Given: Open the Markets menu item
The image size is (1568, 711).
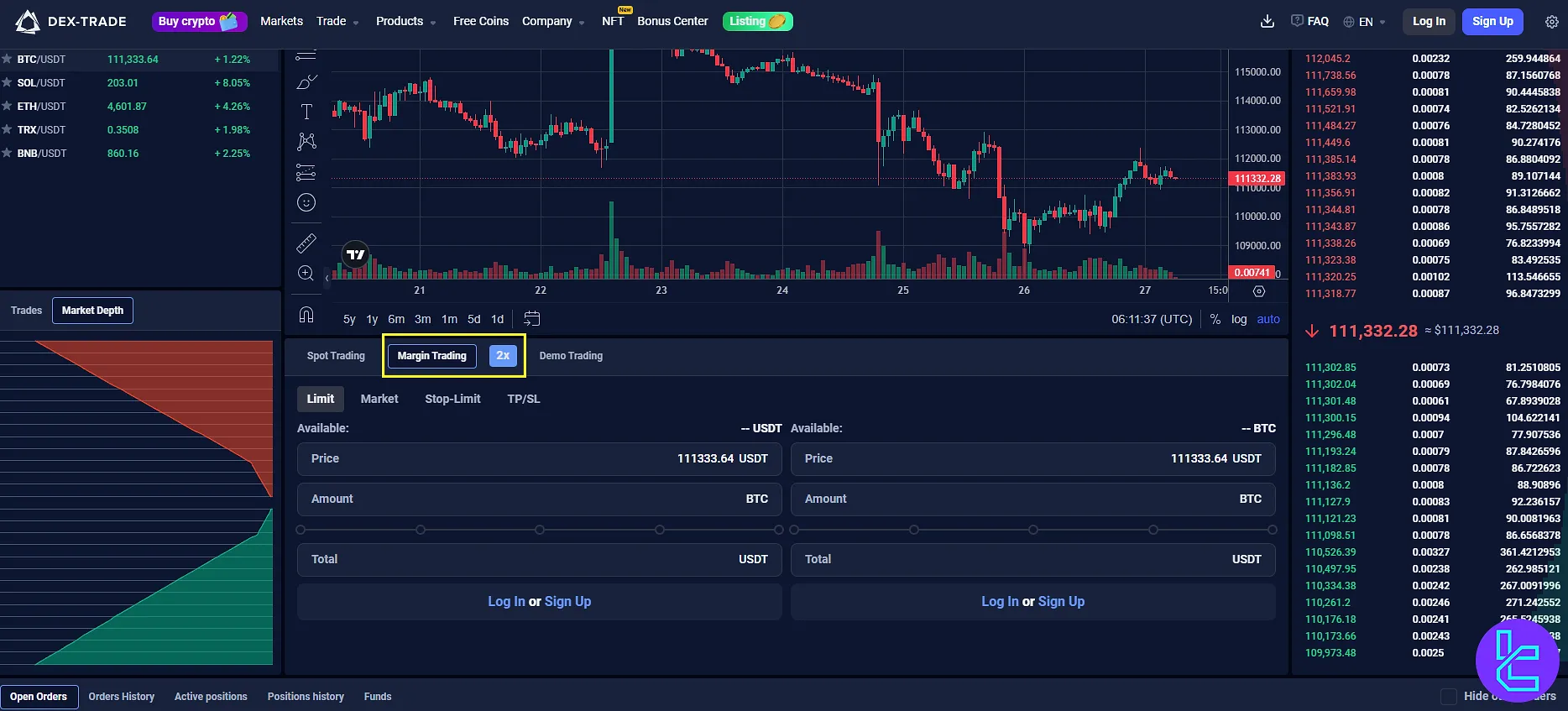Looking at the screenshot, I should [281, 21].
